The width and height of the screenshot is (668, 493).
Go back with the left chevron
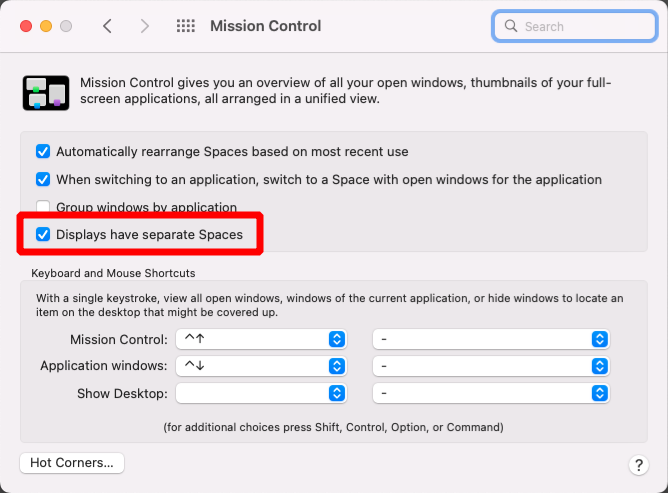coord(107,26)
